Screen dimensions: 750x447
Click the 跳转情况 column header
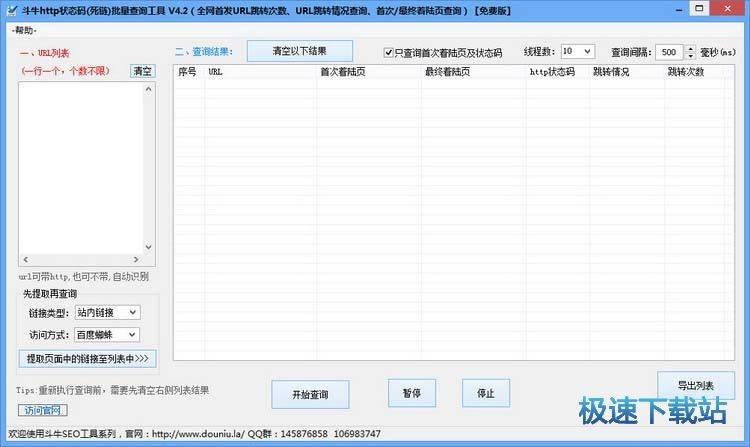627,72
